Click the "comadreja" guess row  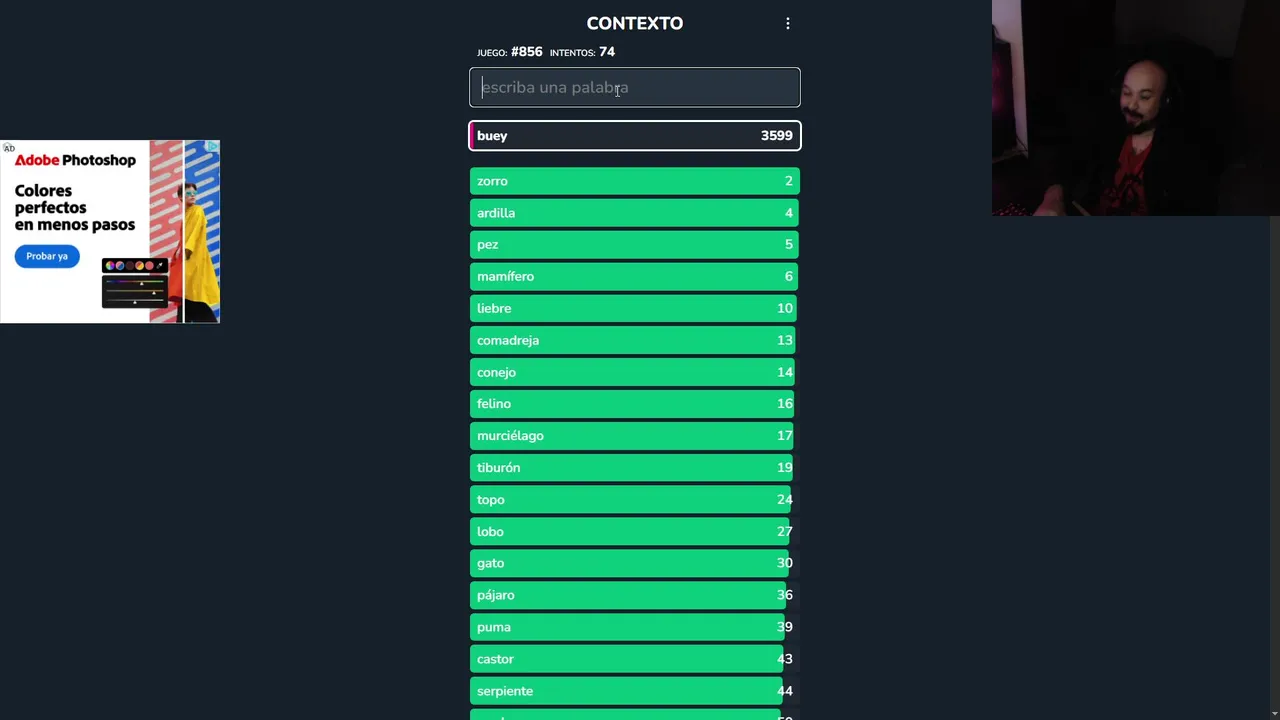coord(635,341)
